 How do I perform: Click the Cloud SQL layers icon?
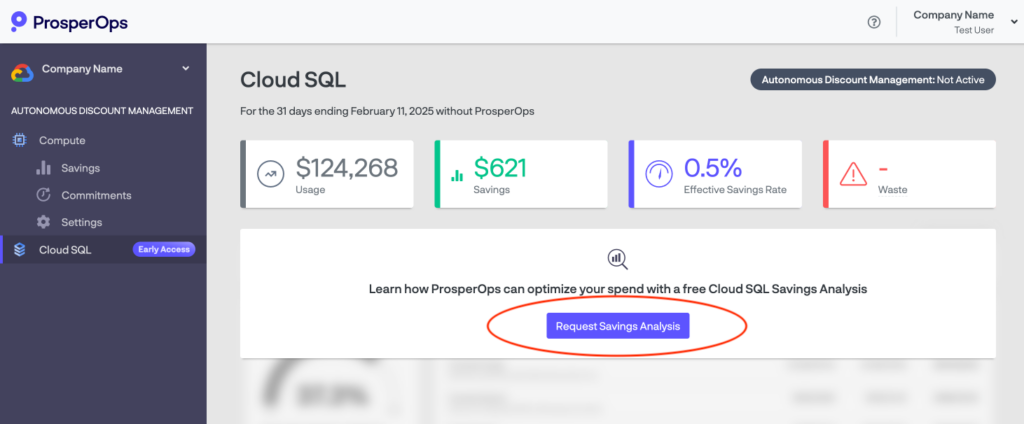[20, 250]
